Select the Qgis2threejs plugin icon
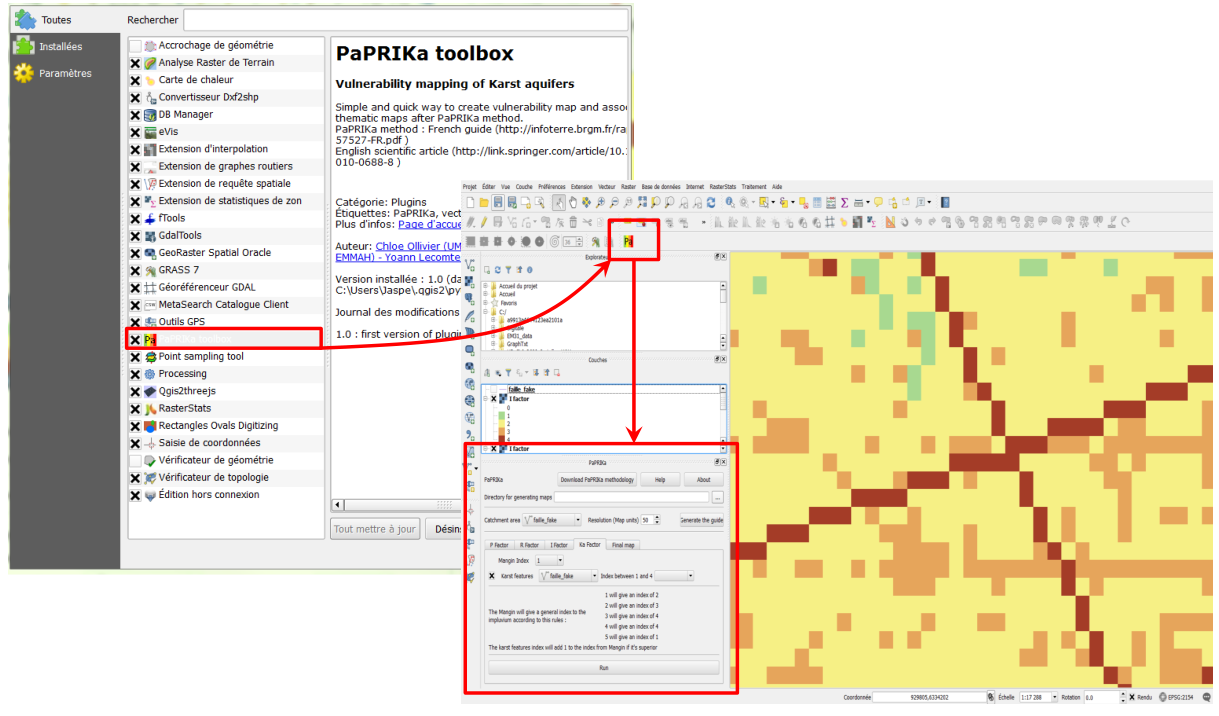1219x716 pixels. click(x=150, y=391)
